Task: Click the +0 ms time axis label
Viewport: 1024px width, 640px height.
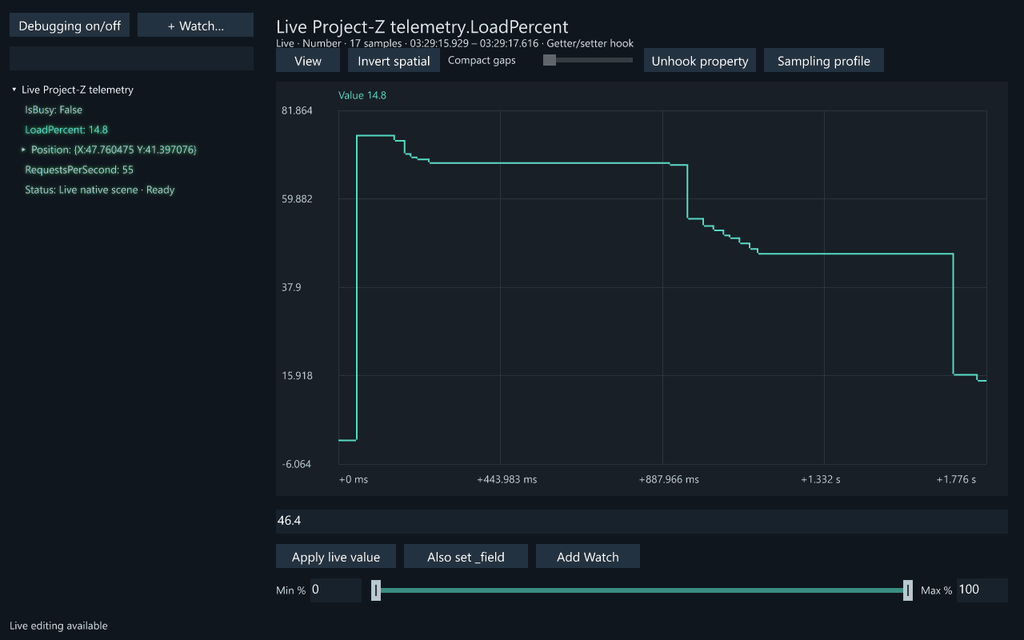Action: (x=353, y=479)
